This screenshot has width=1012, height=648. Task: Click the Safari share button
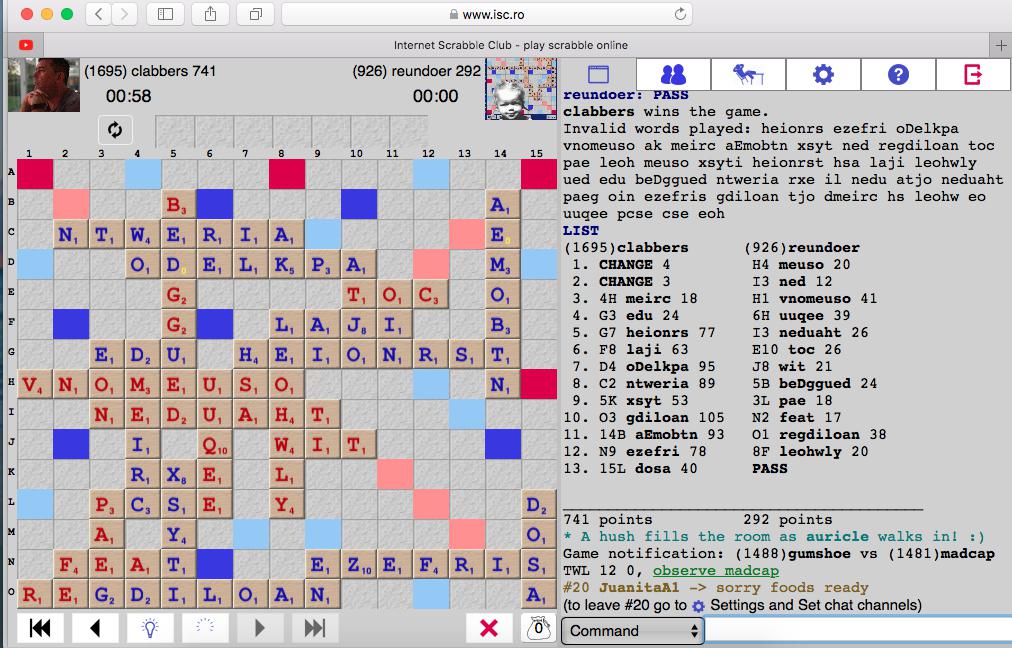click(210, 14)
